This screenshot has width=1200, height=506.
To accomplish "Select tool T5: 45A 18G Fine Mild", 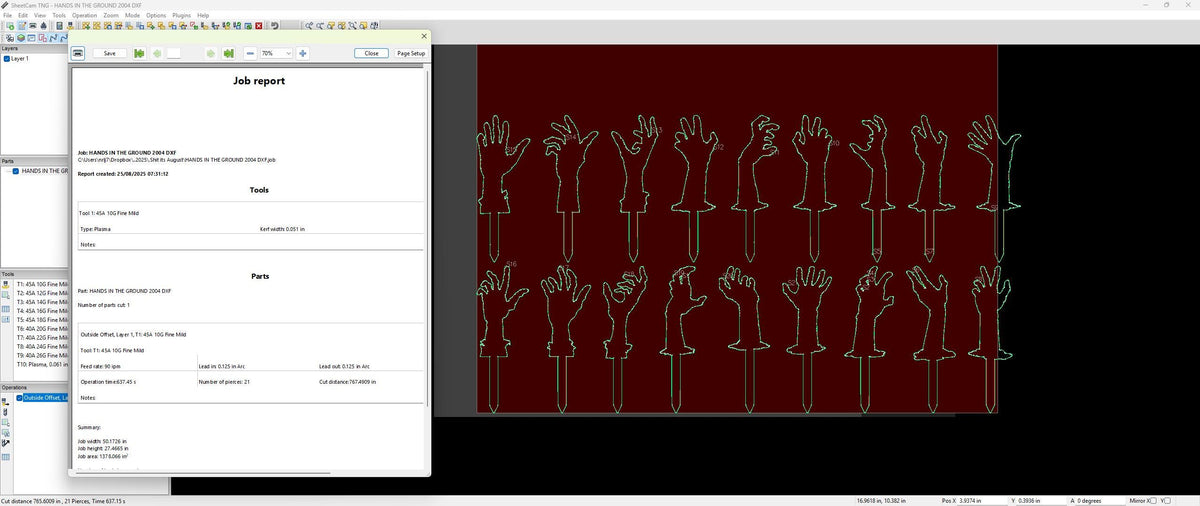I will (x=42, y=319).
